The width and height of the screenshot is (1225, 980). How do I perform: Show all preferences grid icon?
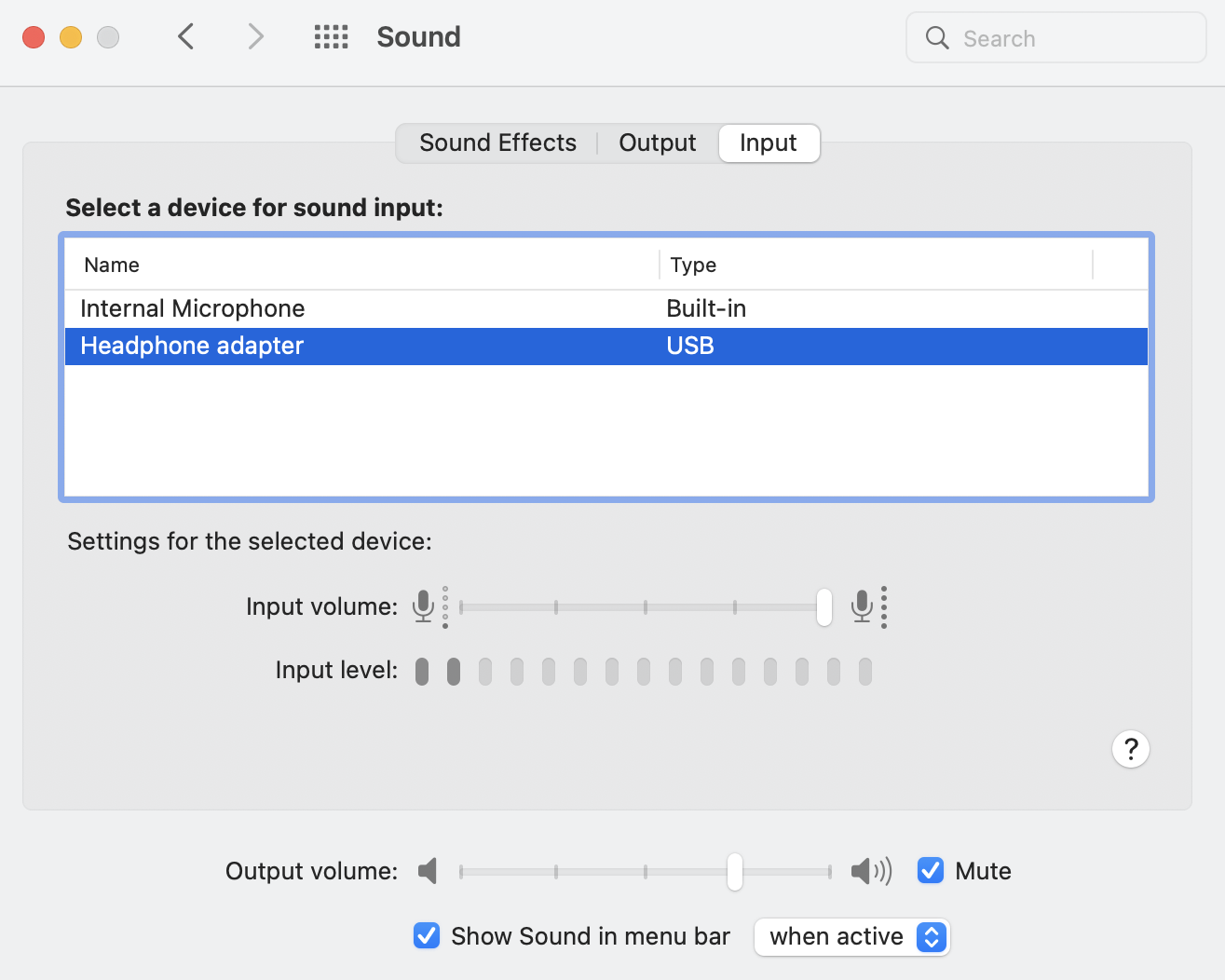(331, 37)
